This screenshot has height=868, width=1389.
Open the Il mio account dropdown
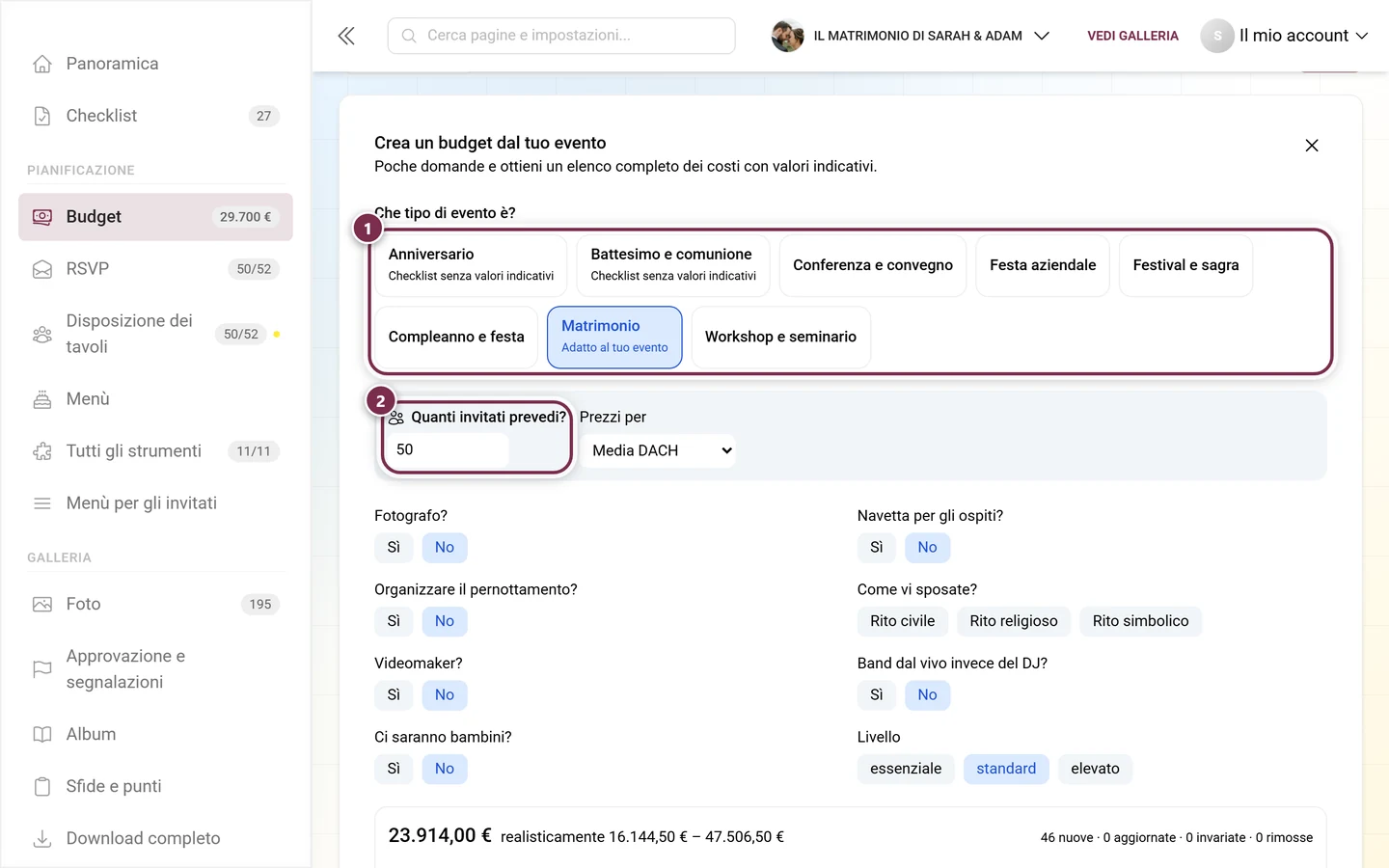click(1285, 36)
